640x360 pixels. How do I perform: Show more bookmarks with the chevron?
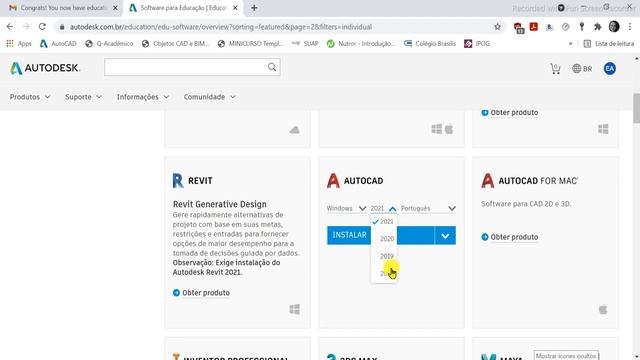[571, 44]
